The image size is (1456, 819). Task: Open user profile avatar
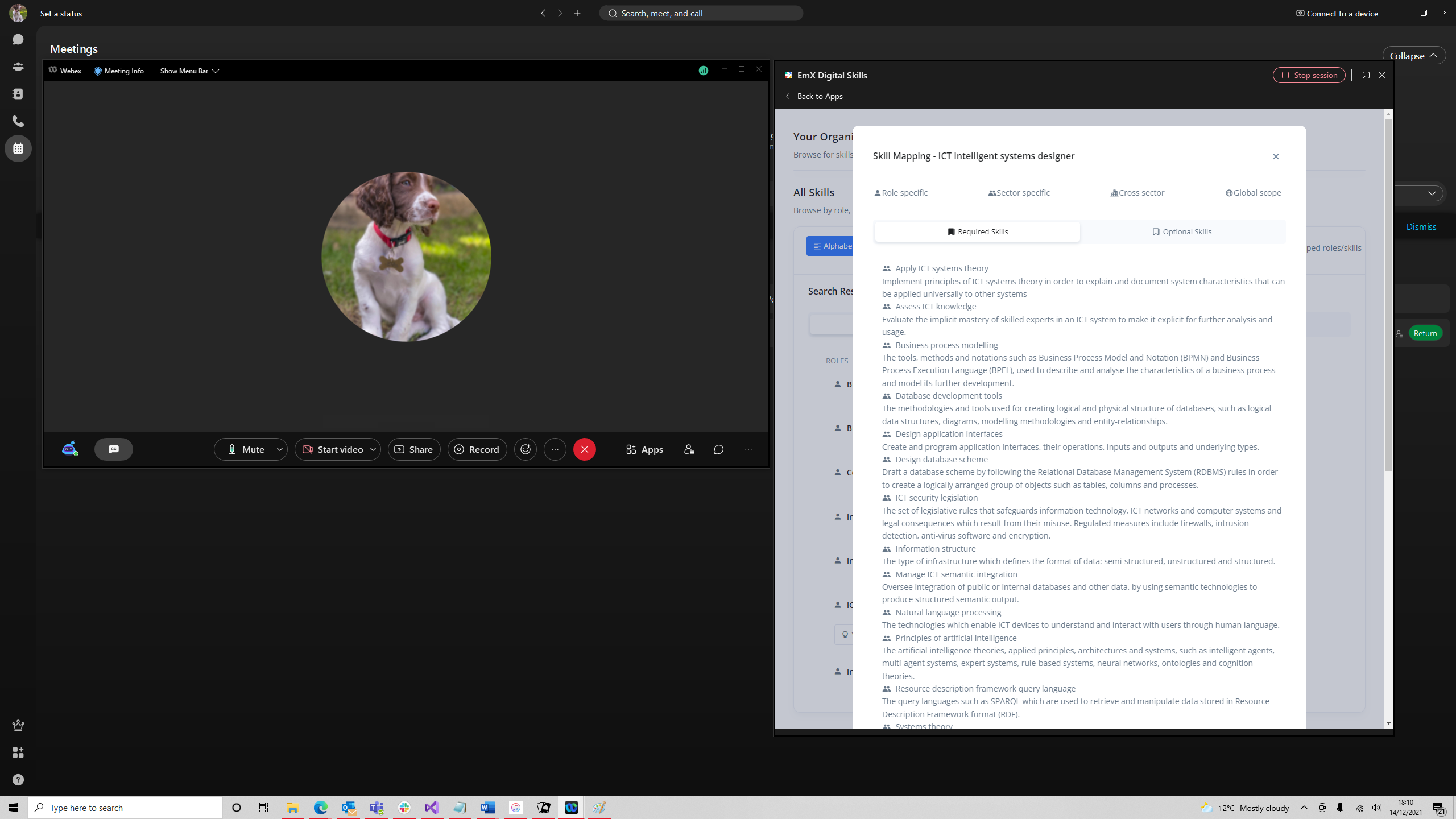(18, 13)
